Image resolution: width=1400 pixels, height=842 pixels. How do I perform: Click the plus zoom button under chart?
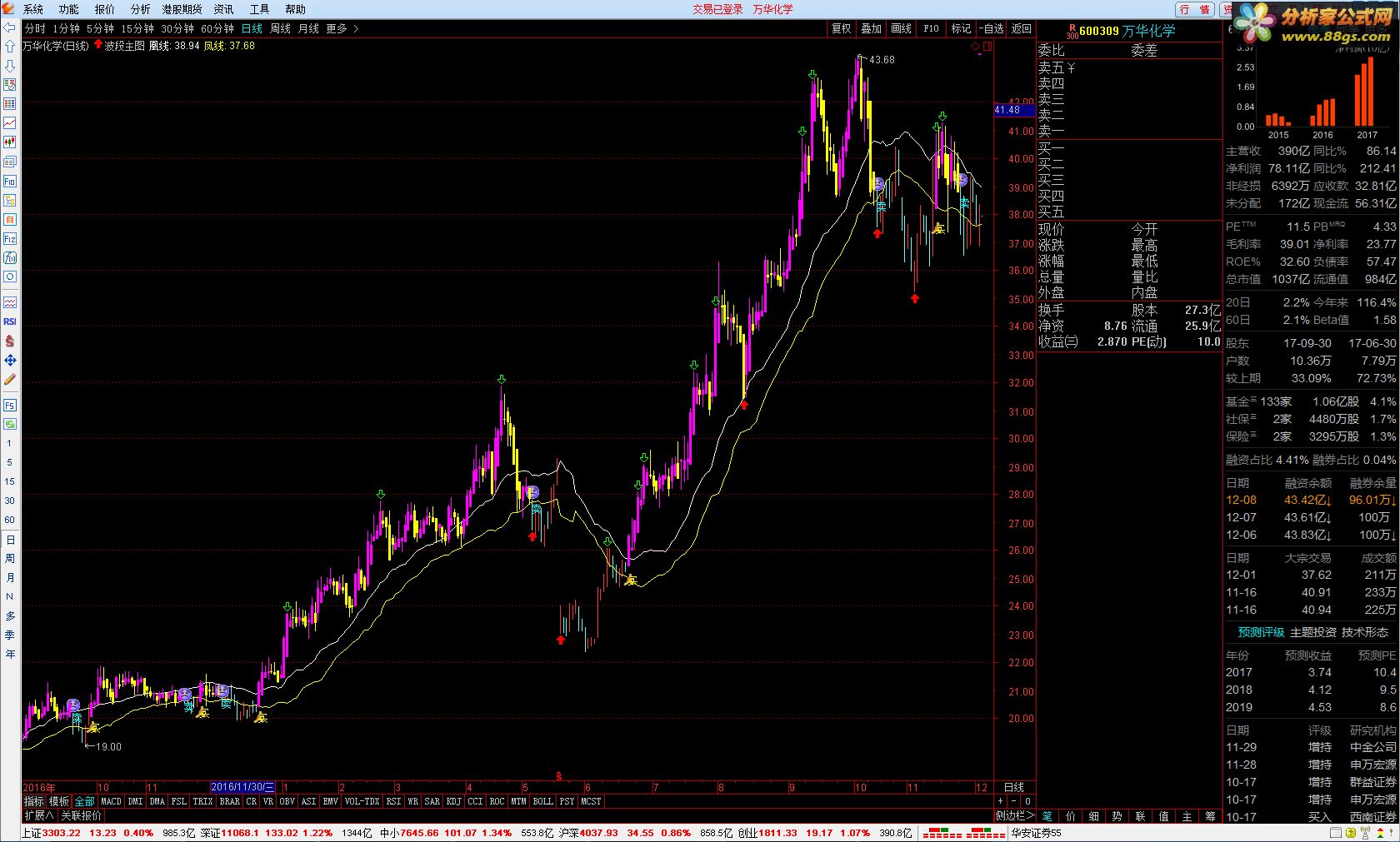(x=1001, y=801)
